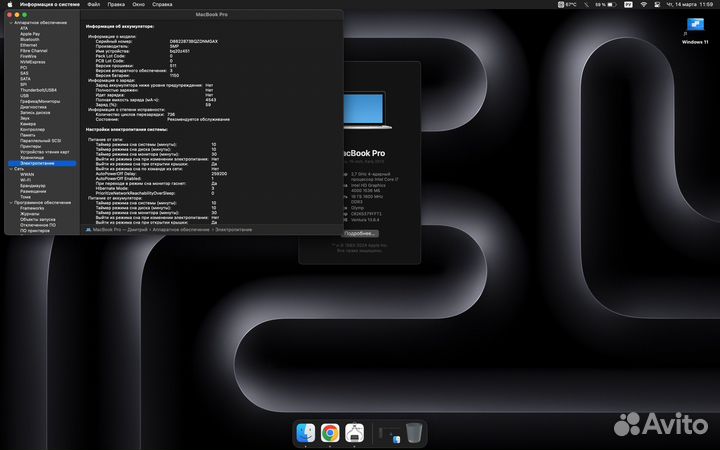Switch input source via the РУ icon
The height and width of the screenshot is (450, 720).
628,5
